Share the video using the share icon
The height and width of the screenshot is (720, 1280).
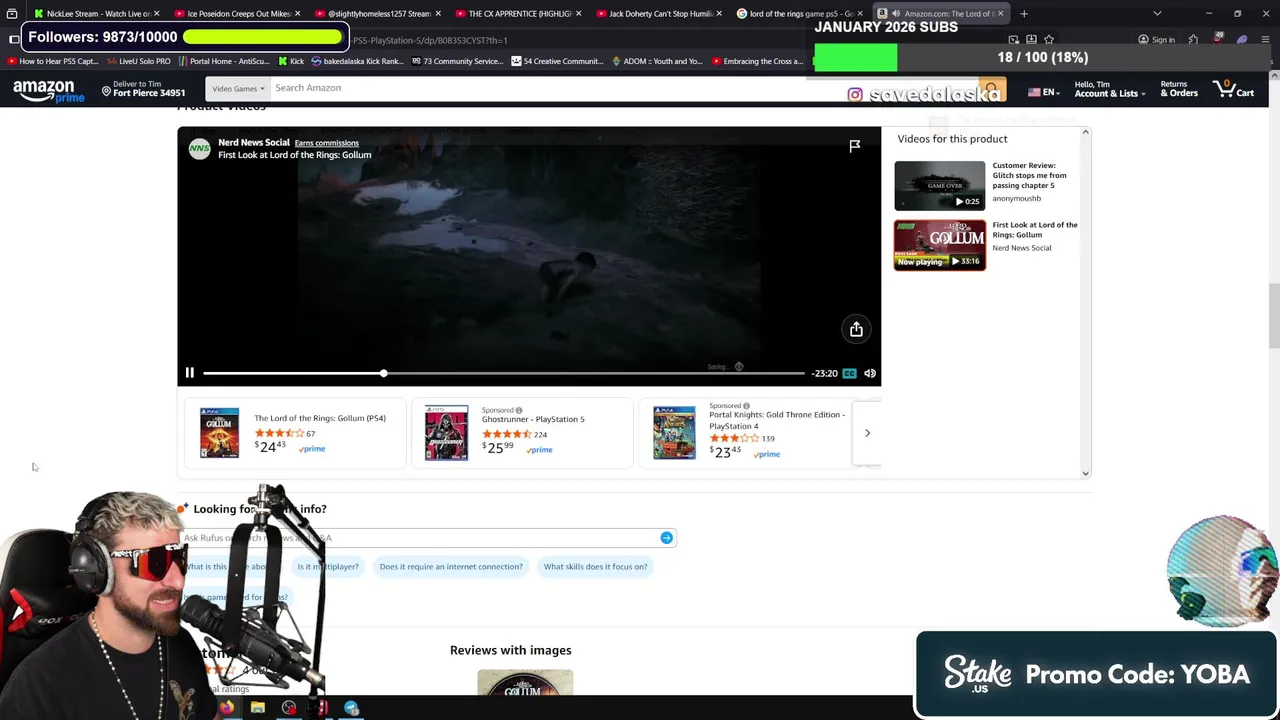point(856,329)
